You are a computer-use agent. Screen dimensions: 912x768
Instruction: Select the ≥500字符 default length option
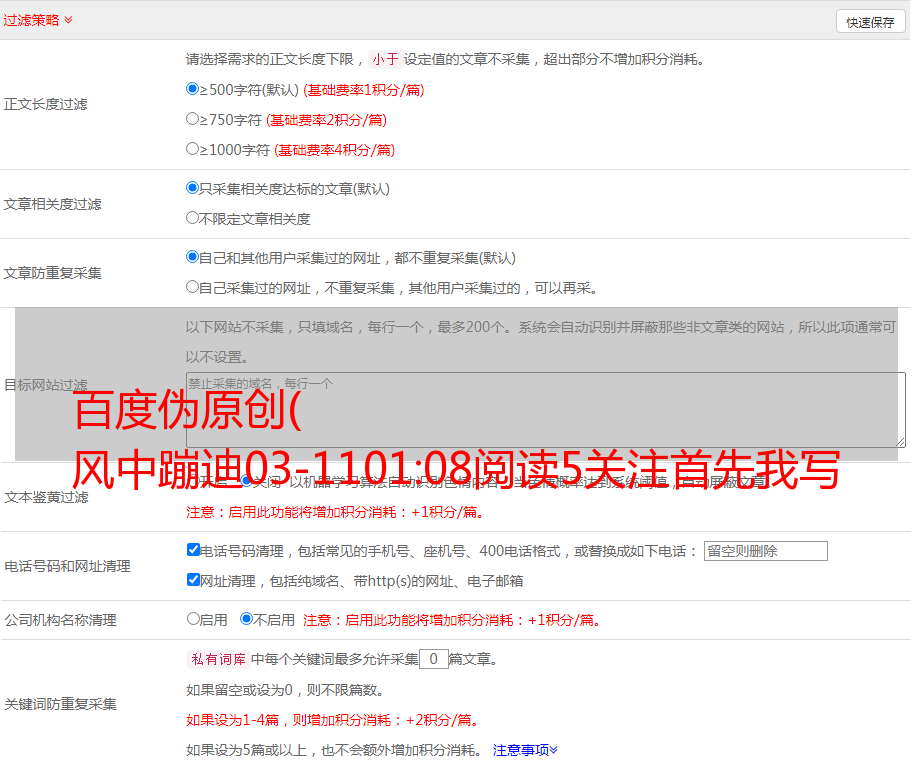pos(192,89)
